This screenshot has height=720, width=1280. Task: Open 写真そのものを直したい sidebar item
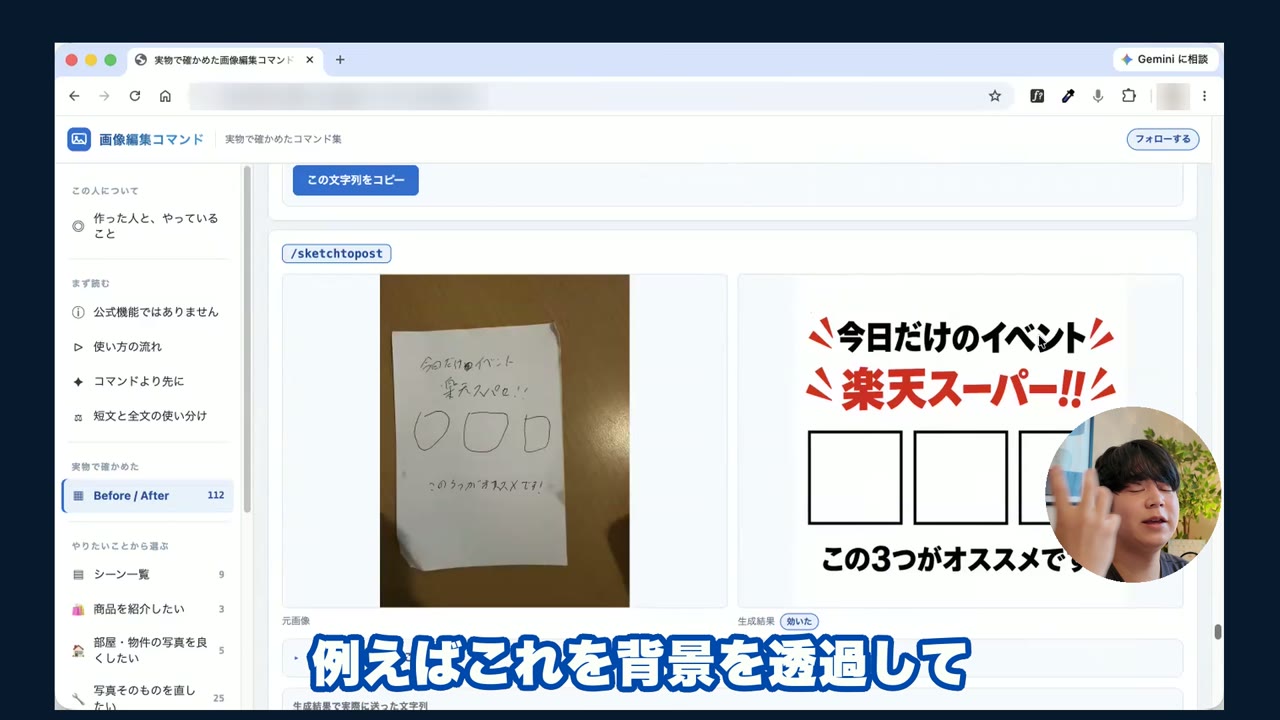click(x=148, y=696)
